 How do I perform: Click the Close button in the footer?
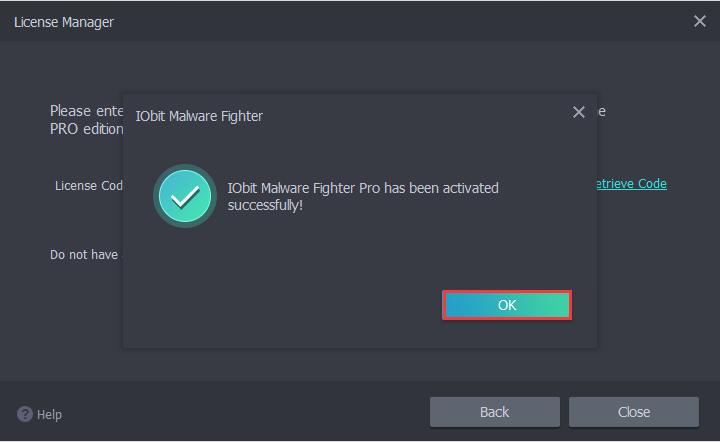tap(634, 412)
